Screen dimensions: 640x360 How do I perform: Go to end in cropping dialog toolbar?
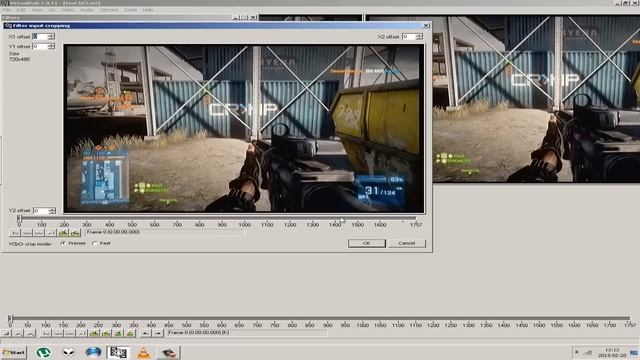point(51,233)
